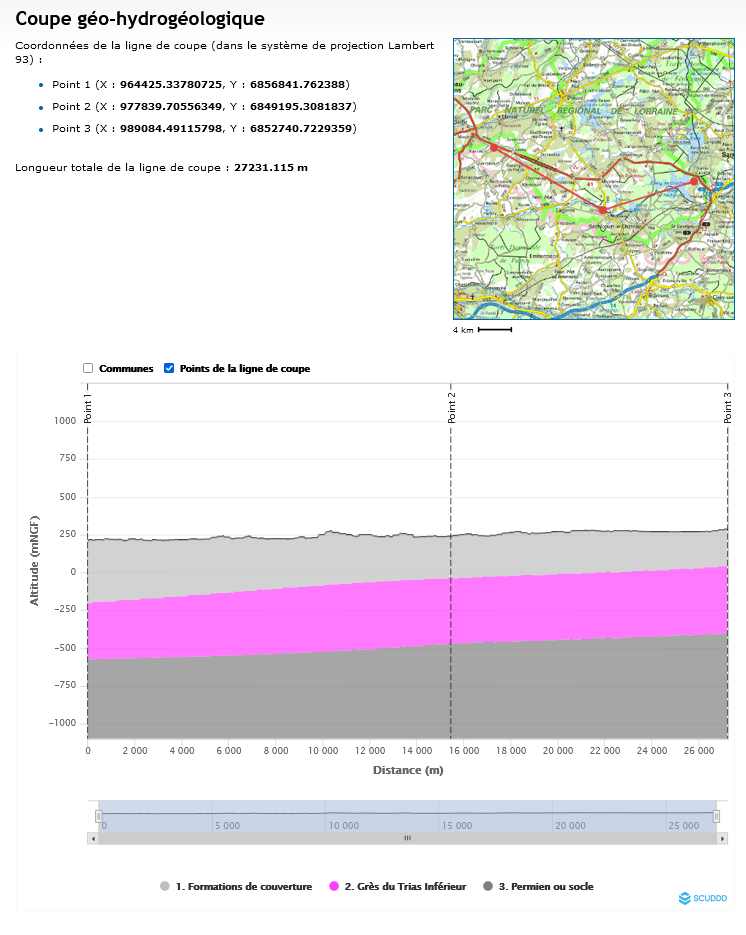Click the red end point on map
Viewport: 746px width, 935px height.
(693, 181)
